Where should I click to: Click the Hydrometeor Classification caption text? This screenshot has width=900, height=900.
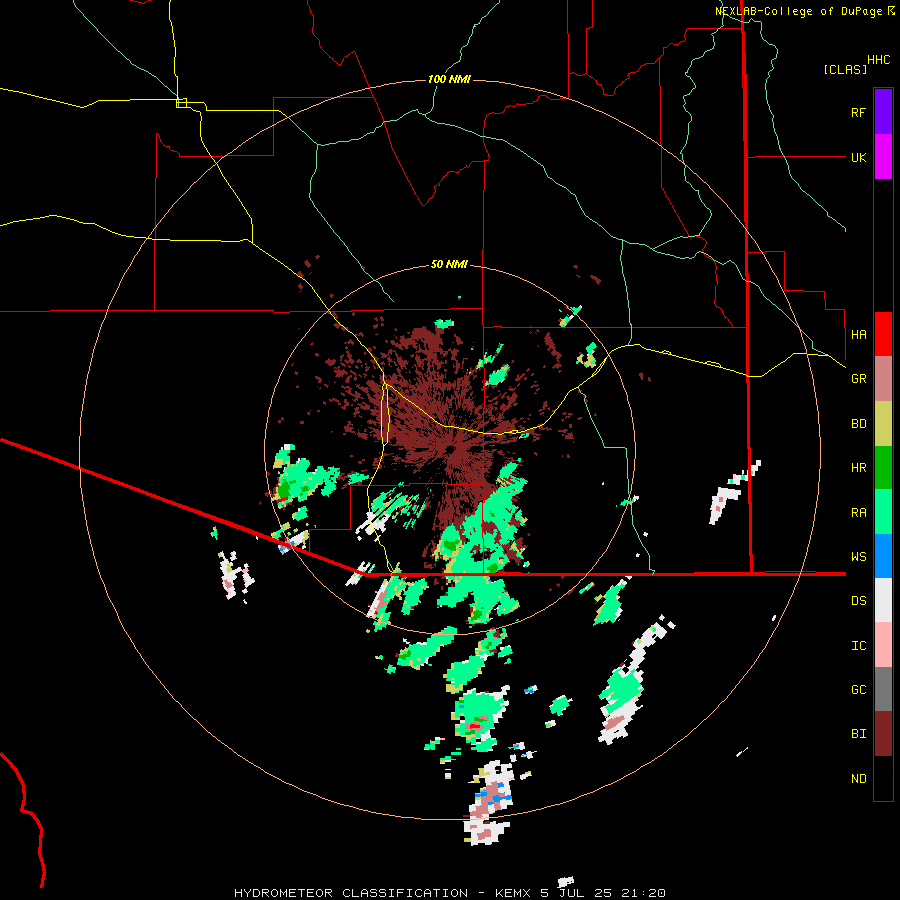coord(351,893)
